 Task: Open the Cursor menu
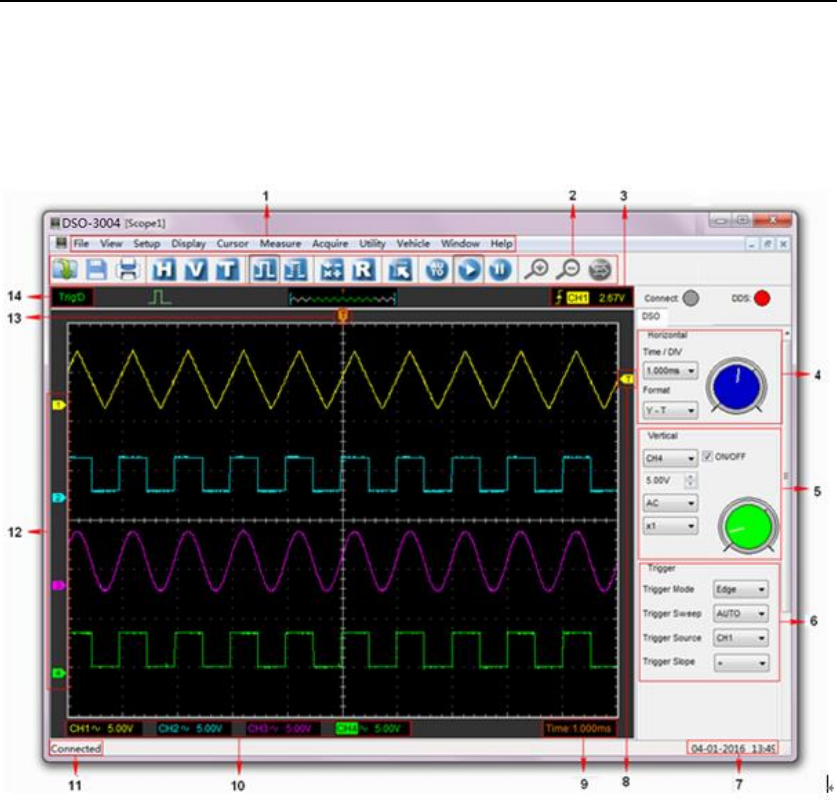232,243
